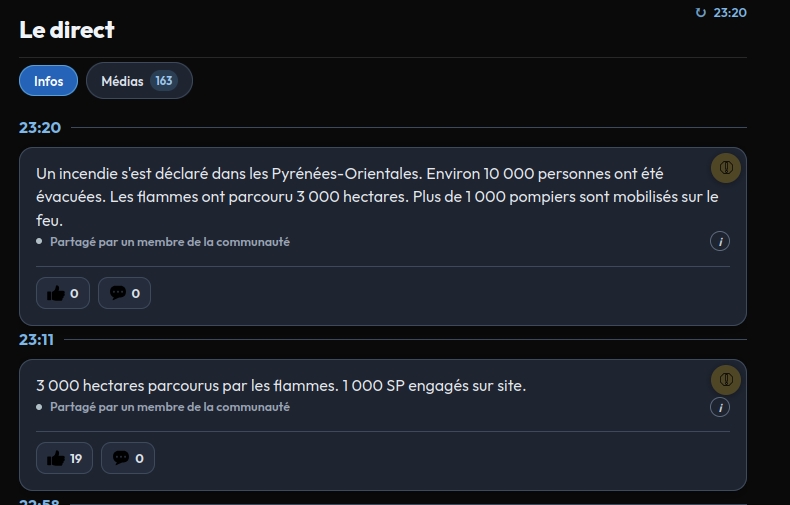Viewport: 790px width, 505px height.
Task: Open comments on the 23:11 post
Action: click(128, 458)
